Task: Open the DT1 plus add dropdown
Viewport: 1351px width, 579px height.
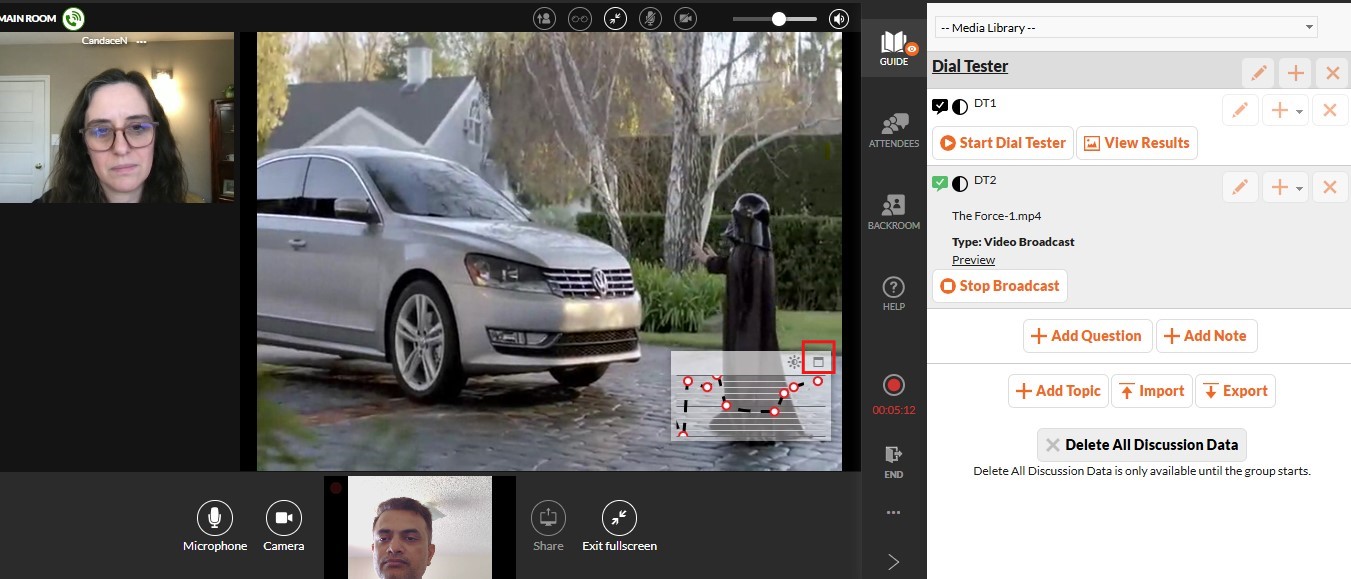Action: point(1285,110)
